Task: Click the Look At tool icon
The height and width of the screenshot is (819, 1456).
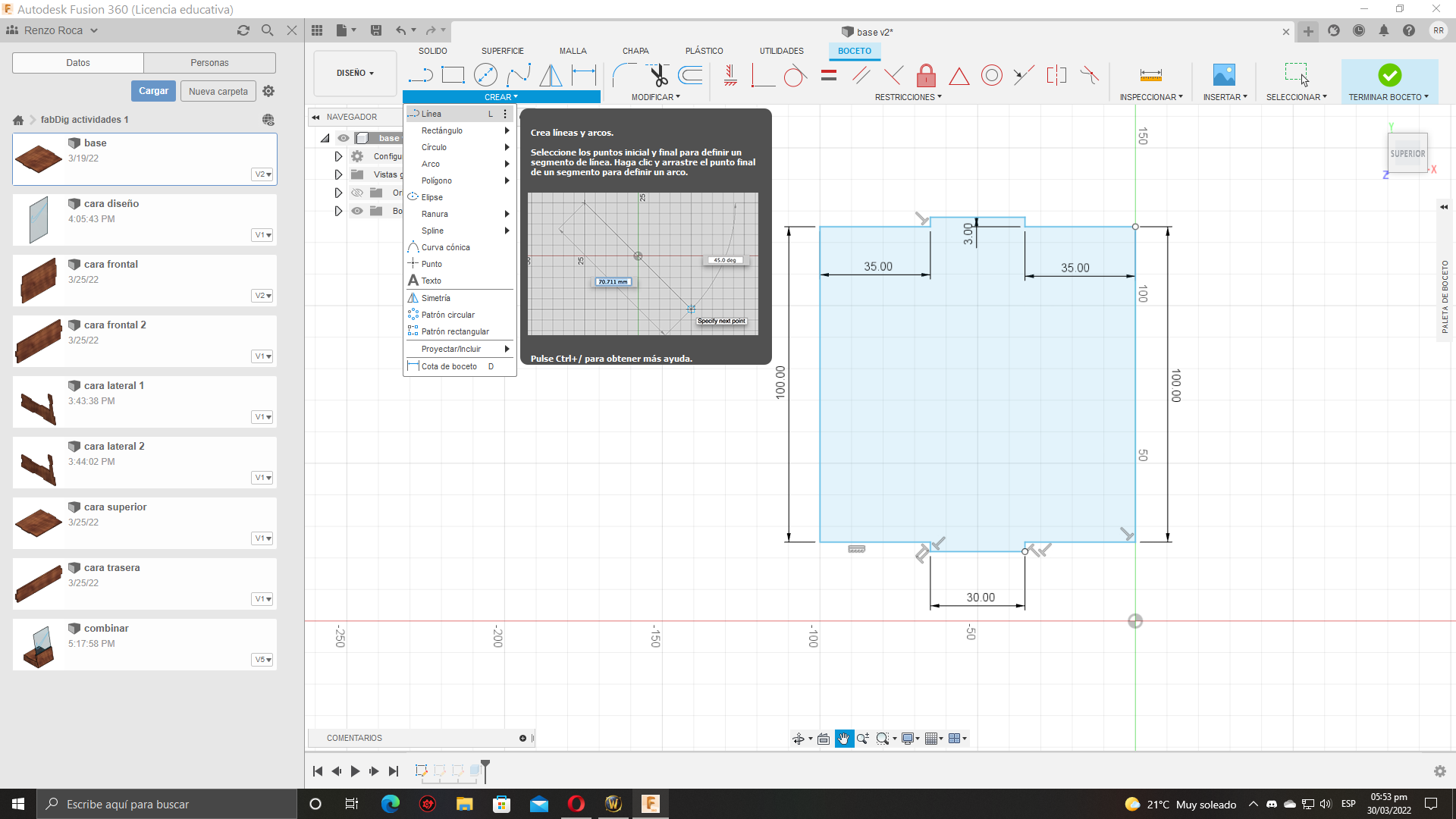Action: click(x=824, y=739)
